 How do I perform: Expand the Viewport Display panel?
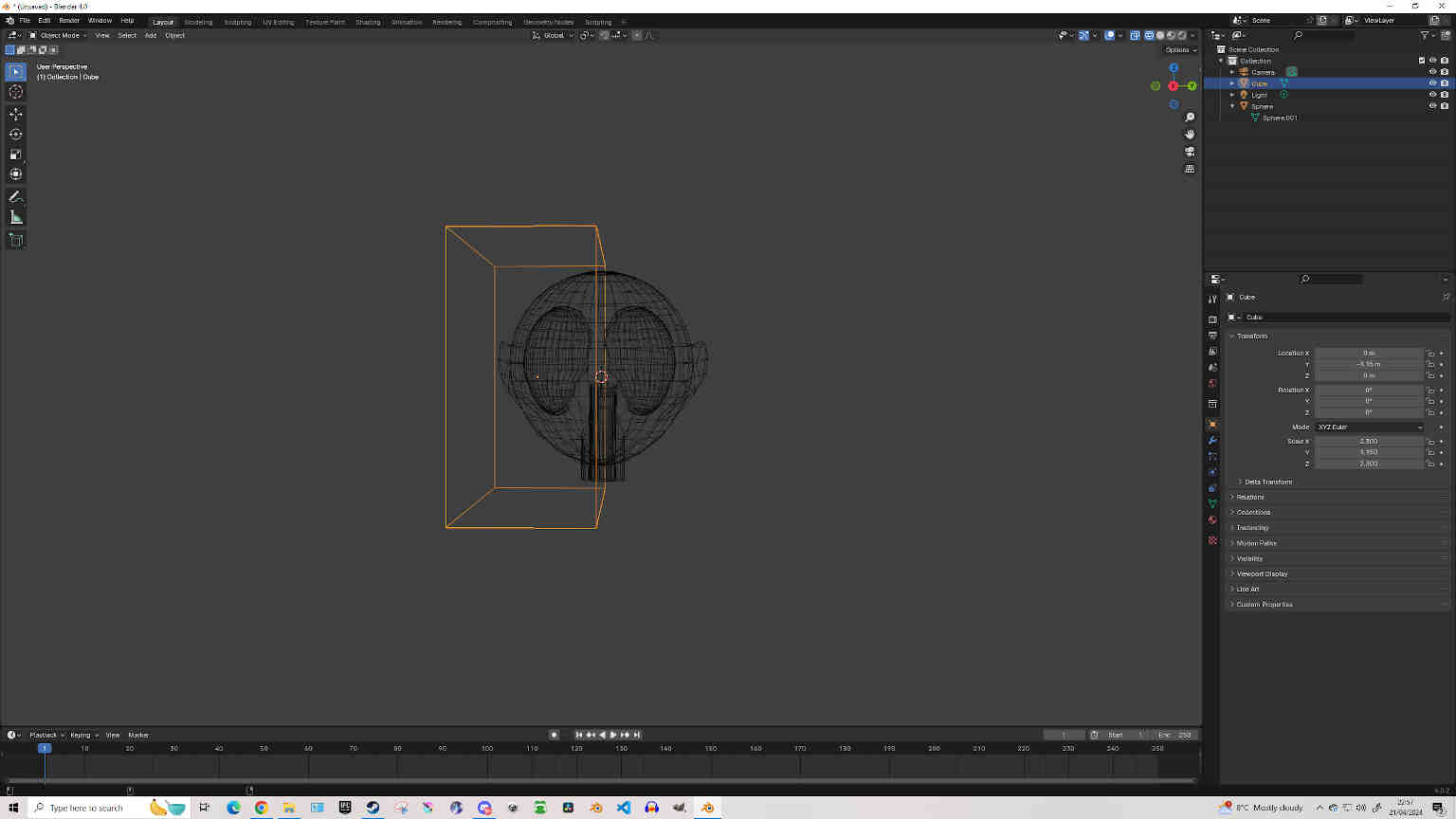tap(1261, 573)
